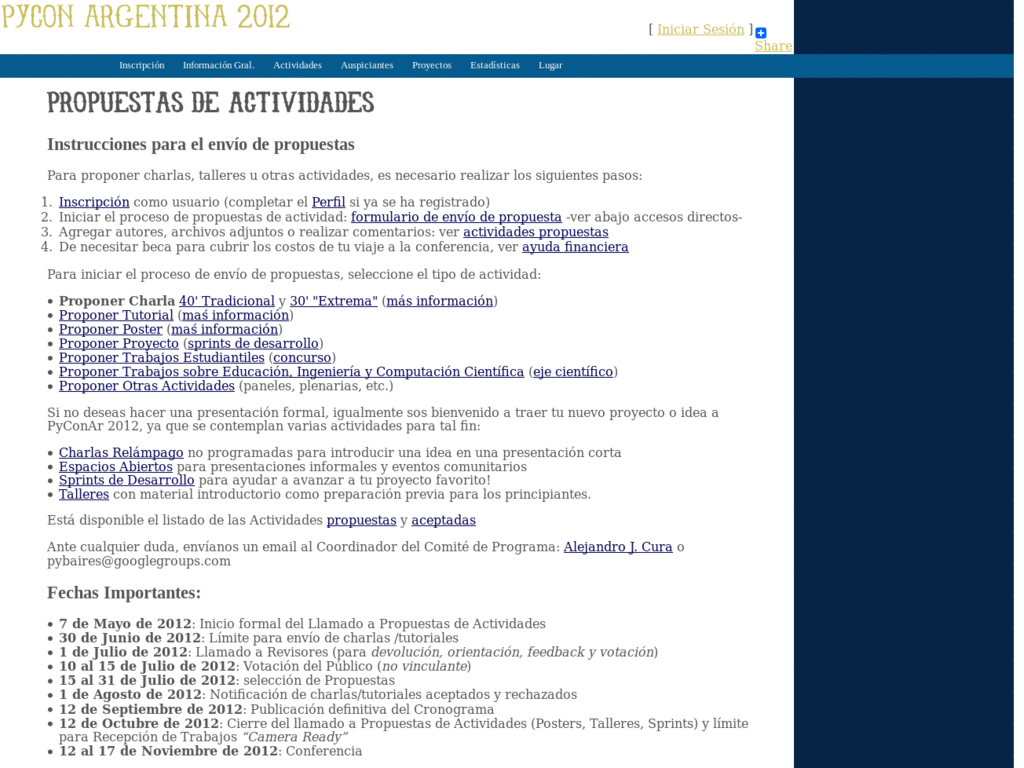Open the Talleres link
This screenshot has height=768, width=1024.
pyautogui.click(x=84, y=494)
